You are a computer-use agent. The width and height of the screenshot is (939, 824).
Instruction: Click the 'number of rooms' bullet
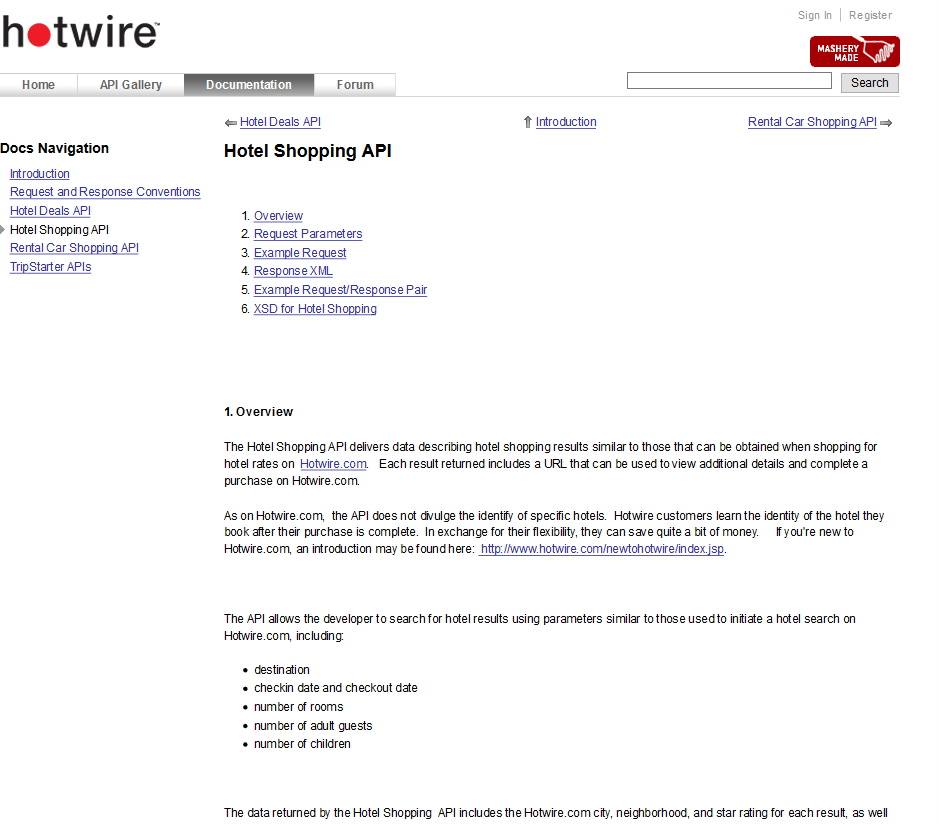(x=299, y=707)
